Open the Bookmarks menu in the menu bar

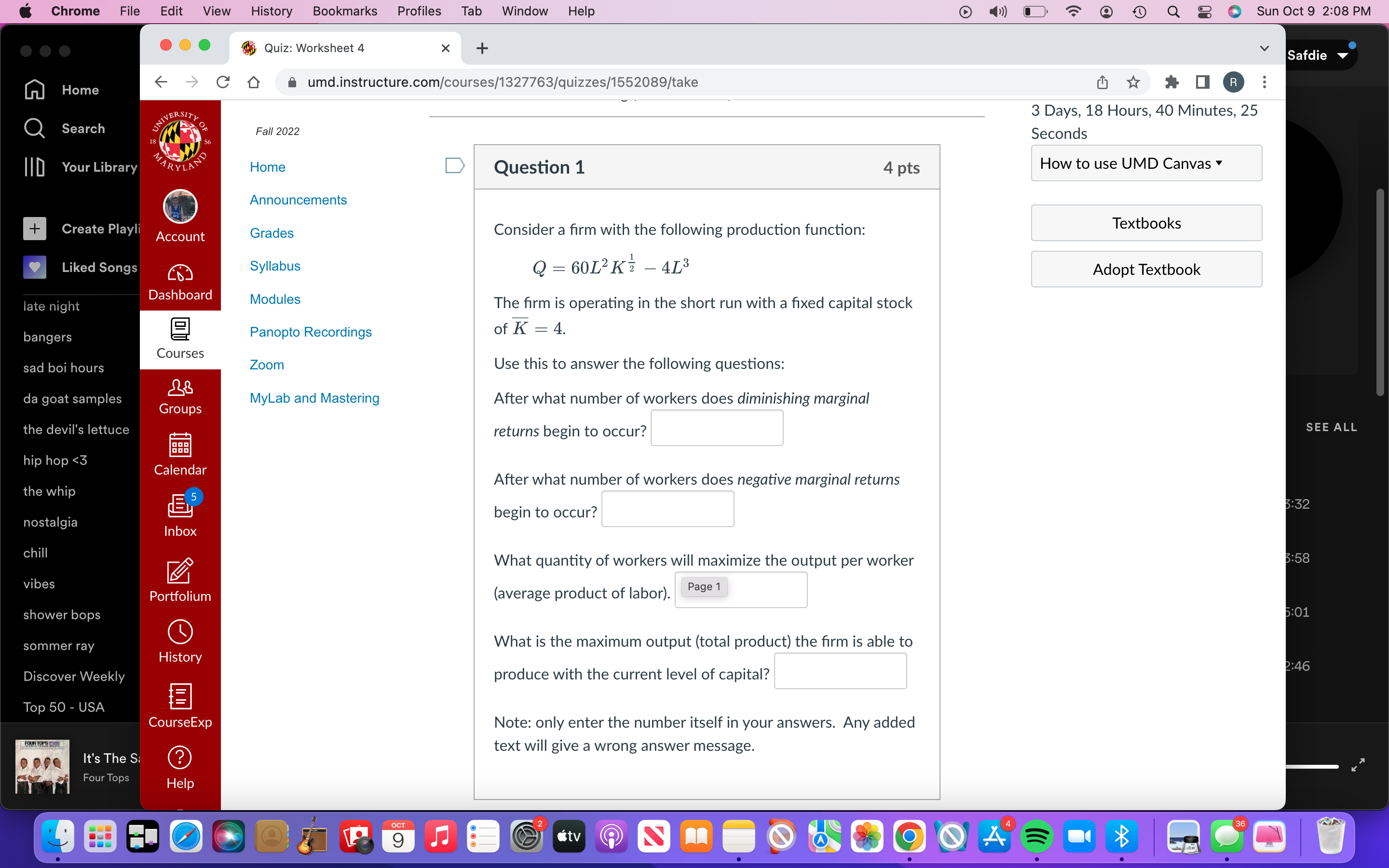coord(344,11)
